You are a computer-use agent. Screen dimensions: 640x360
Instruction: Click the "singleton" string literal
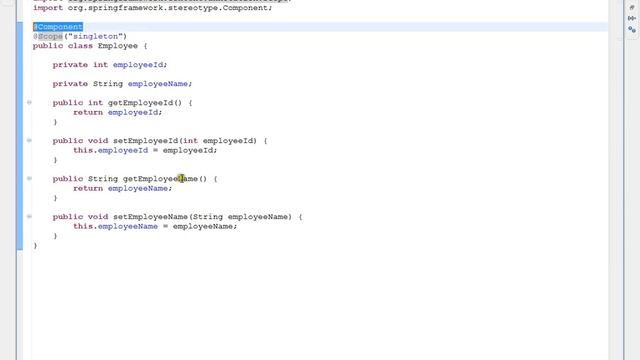point(96,36)
